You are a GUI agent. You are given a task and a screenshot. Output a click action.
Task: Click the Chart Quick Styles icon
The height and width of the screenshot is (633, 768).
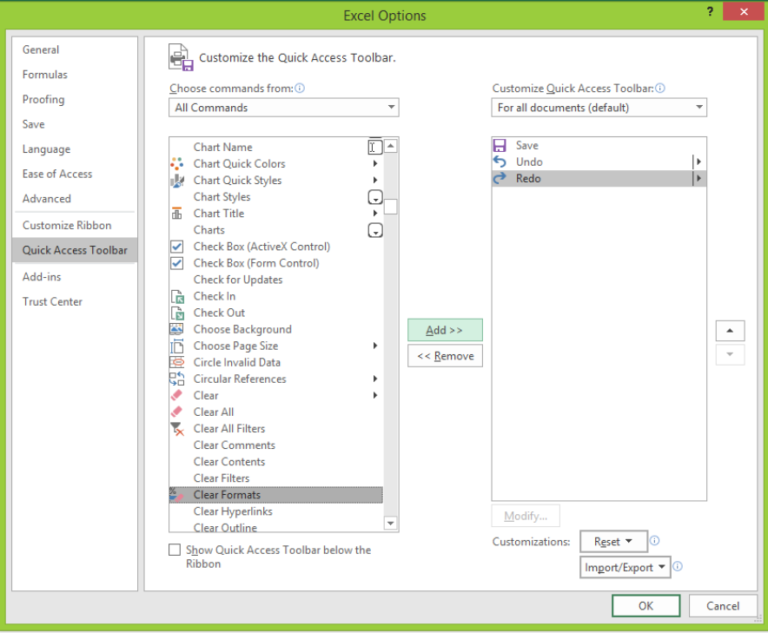coord(177,181)
